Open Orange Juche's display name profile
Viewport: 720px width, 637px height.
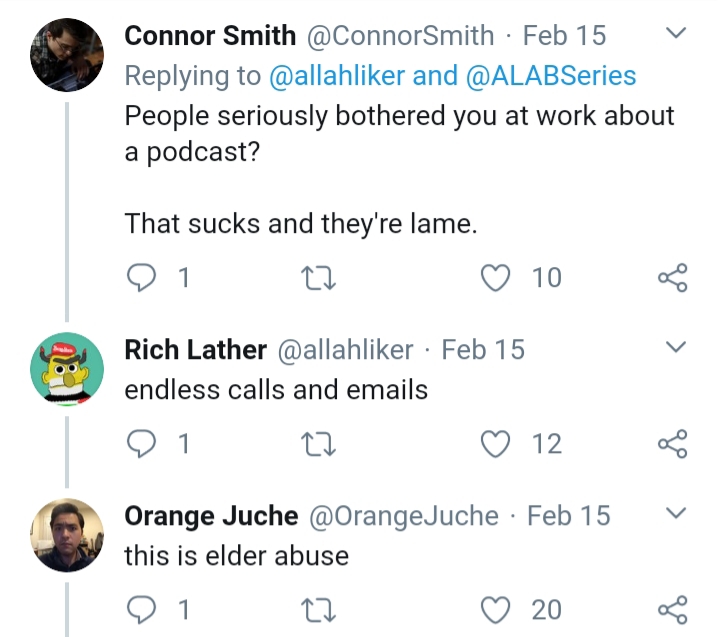(211, 516)
